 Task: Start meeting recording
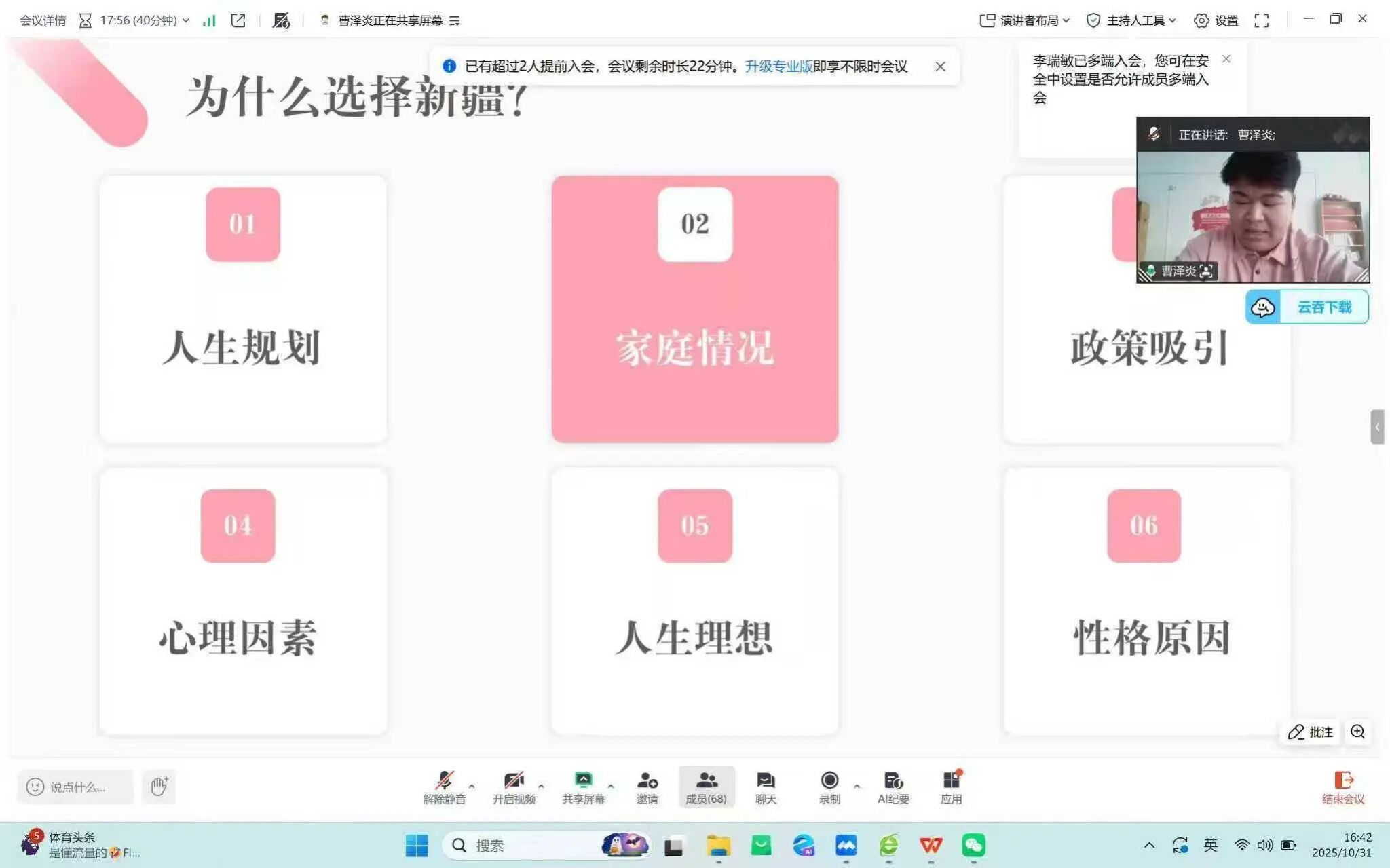[829, 787]
